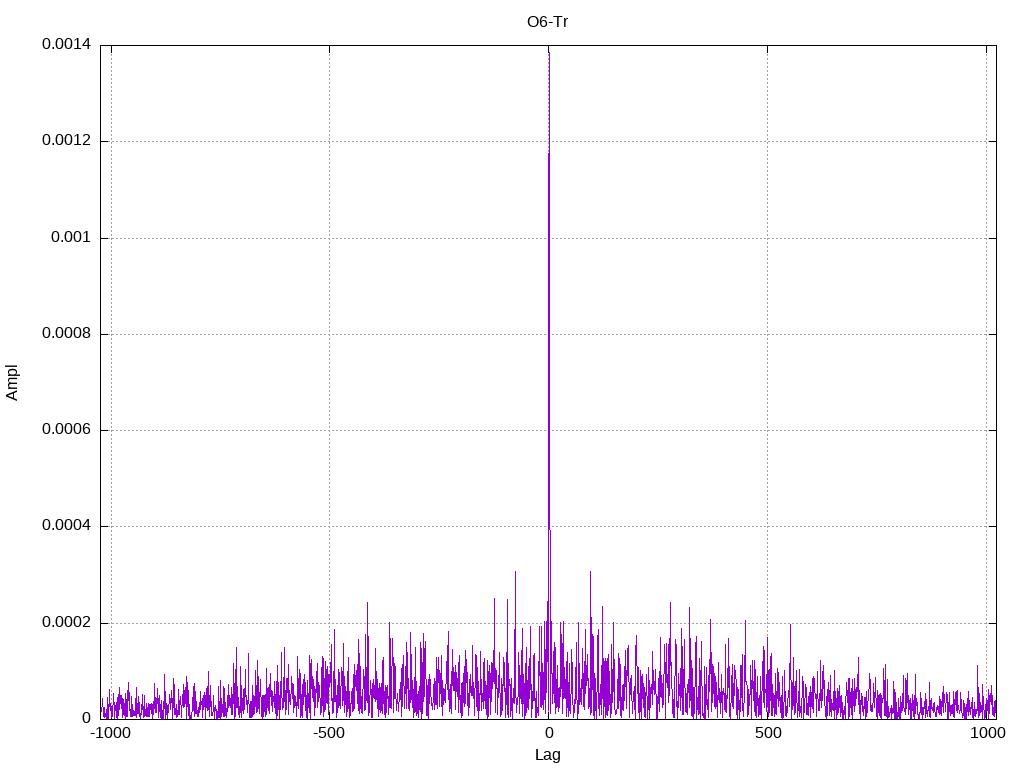Viewport: 1024px width, 768px height.
Task: Click the 0.001 y-axis tick label
Action: (x=71, y=237)
